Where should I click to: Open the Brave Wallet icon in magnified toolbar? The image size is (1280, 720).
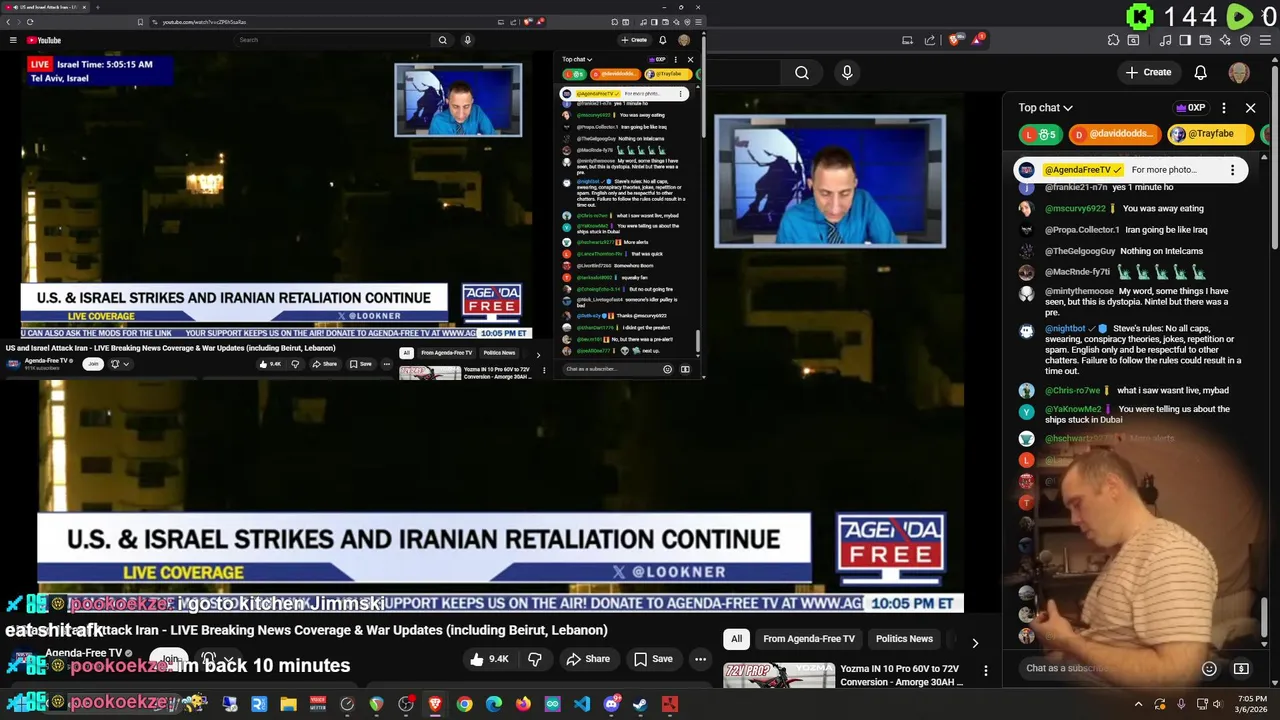(x=1205, y=40)
